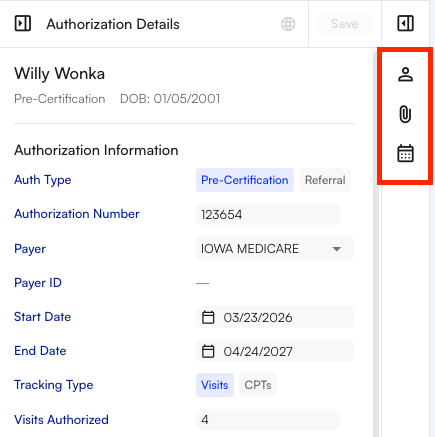Click the Authorization Details title
435x437 pixels.
pos(113,24)
